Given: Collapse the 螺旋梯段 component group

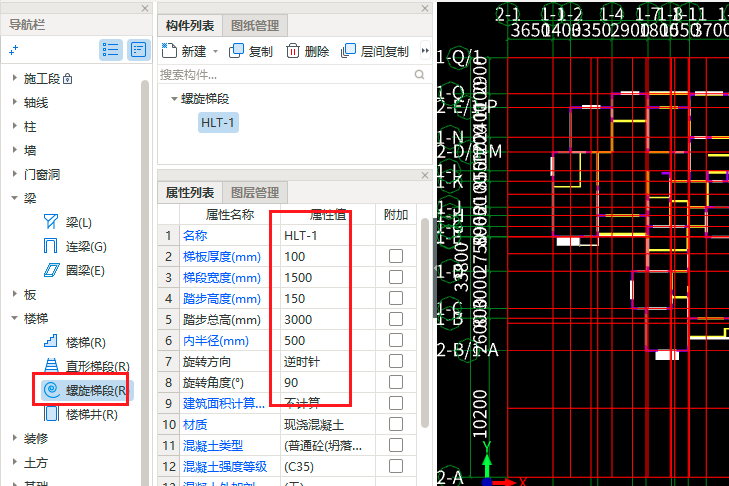Looking at the screenshot, I should click(174, 99).
